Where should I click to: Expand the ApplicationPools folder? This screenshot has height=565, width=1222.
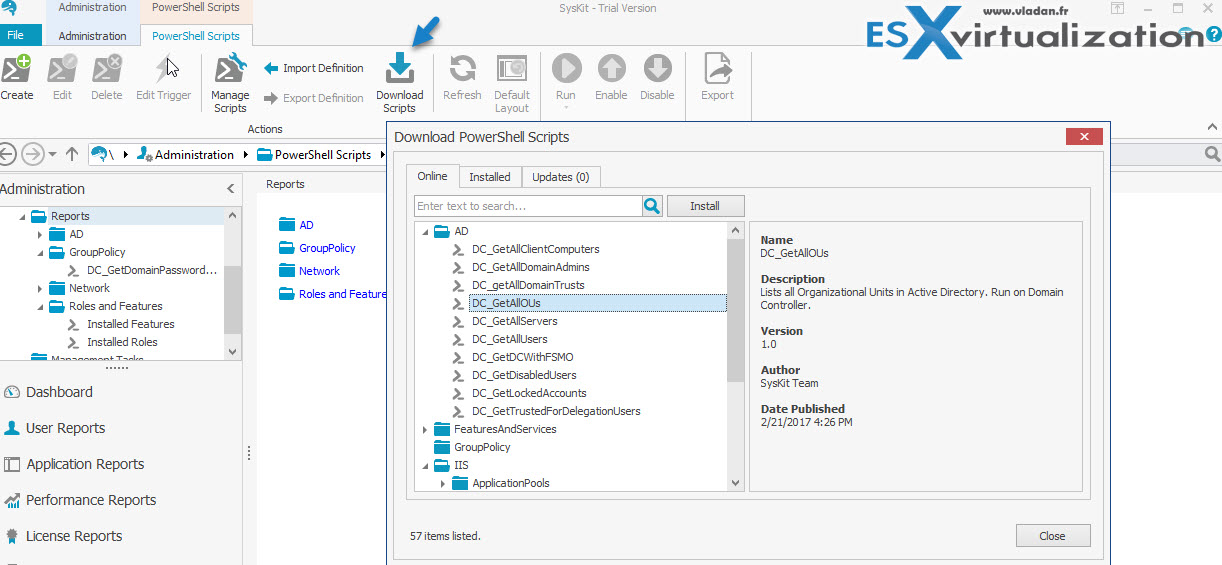pyautogui.click(x=443, y=483)
